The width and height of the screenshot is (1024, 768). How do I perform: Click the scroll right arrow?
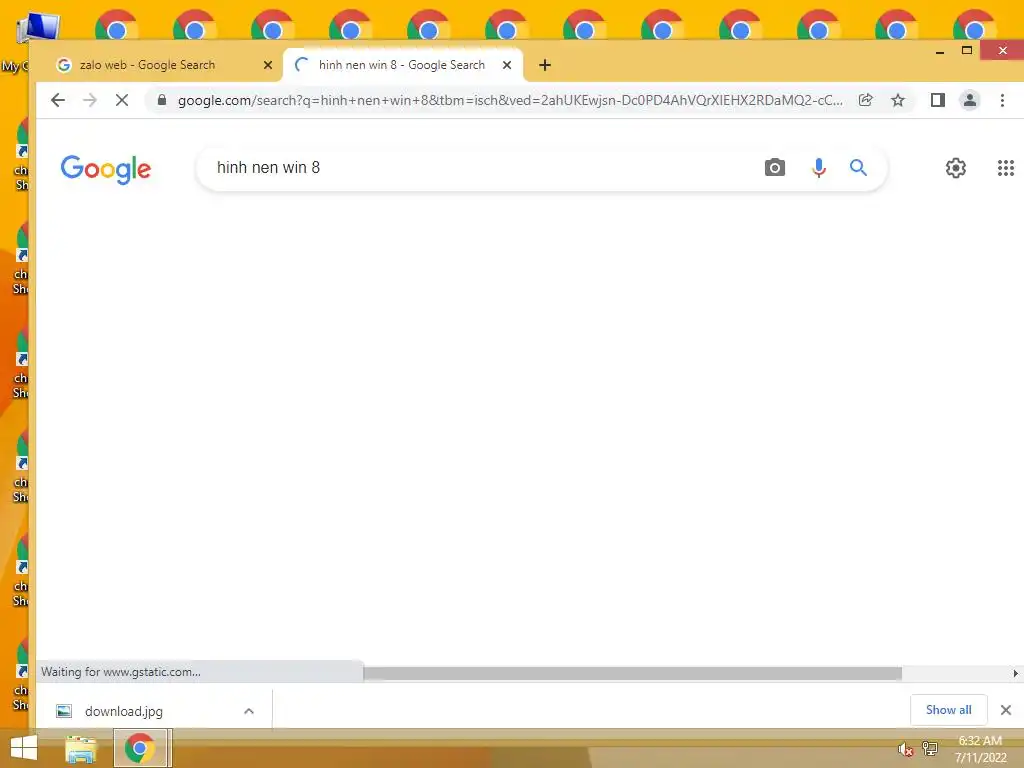pos(1015,673)
